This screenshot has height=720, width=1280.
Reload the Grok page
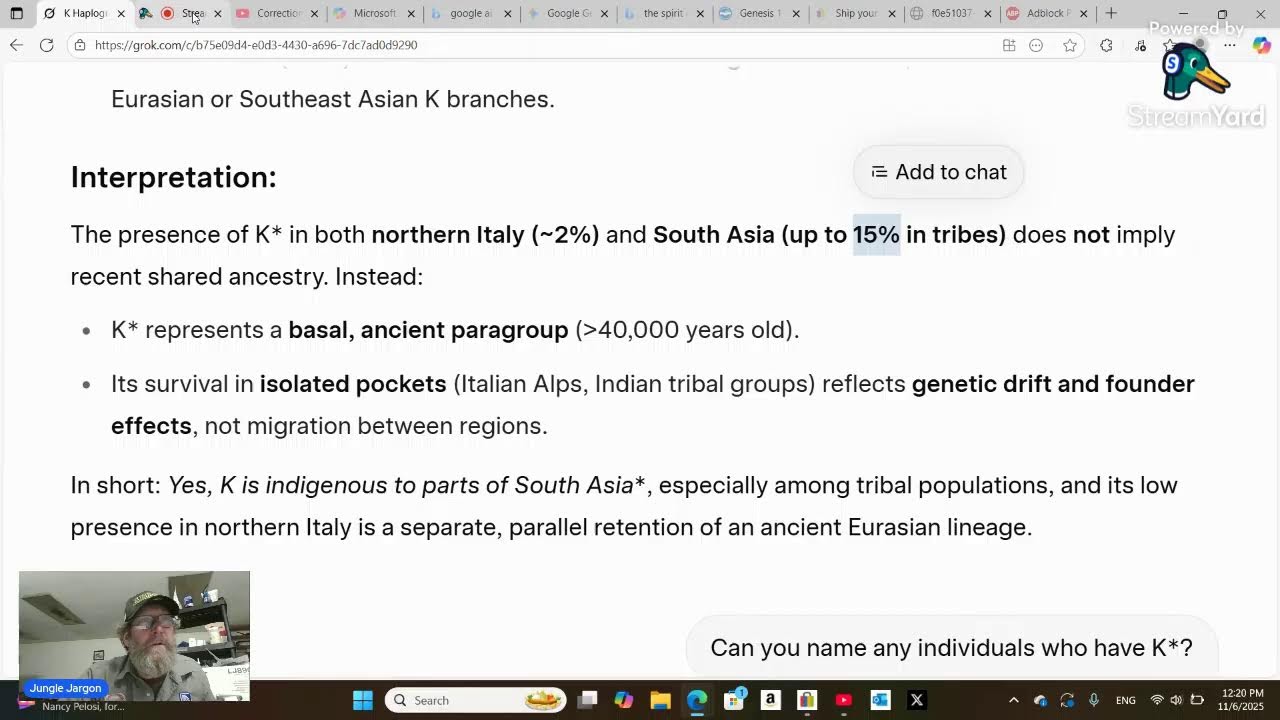46,45
